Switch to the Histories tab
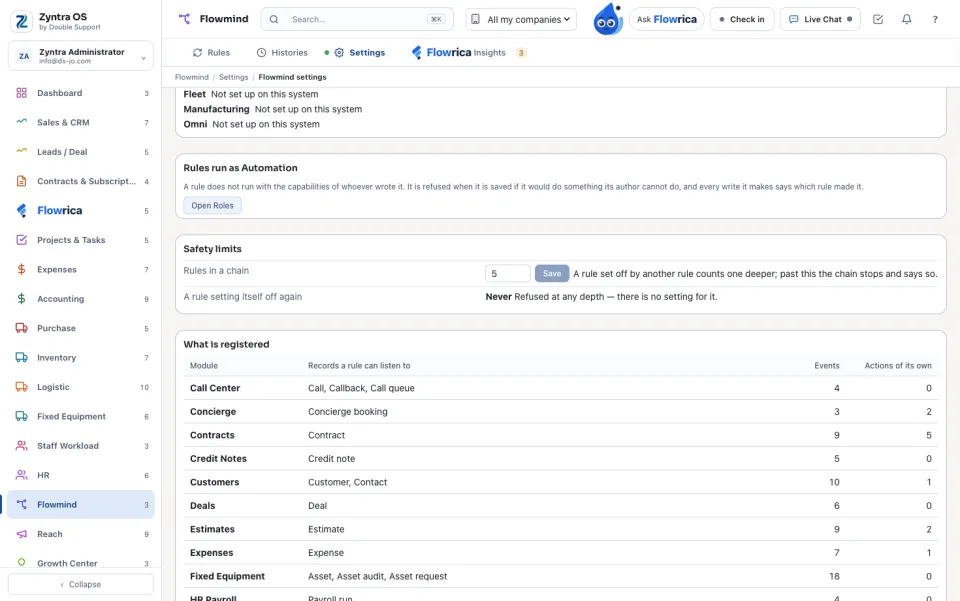This screenshot has height=601, width=960. (282, 53)
